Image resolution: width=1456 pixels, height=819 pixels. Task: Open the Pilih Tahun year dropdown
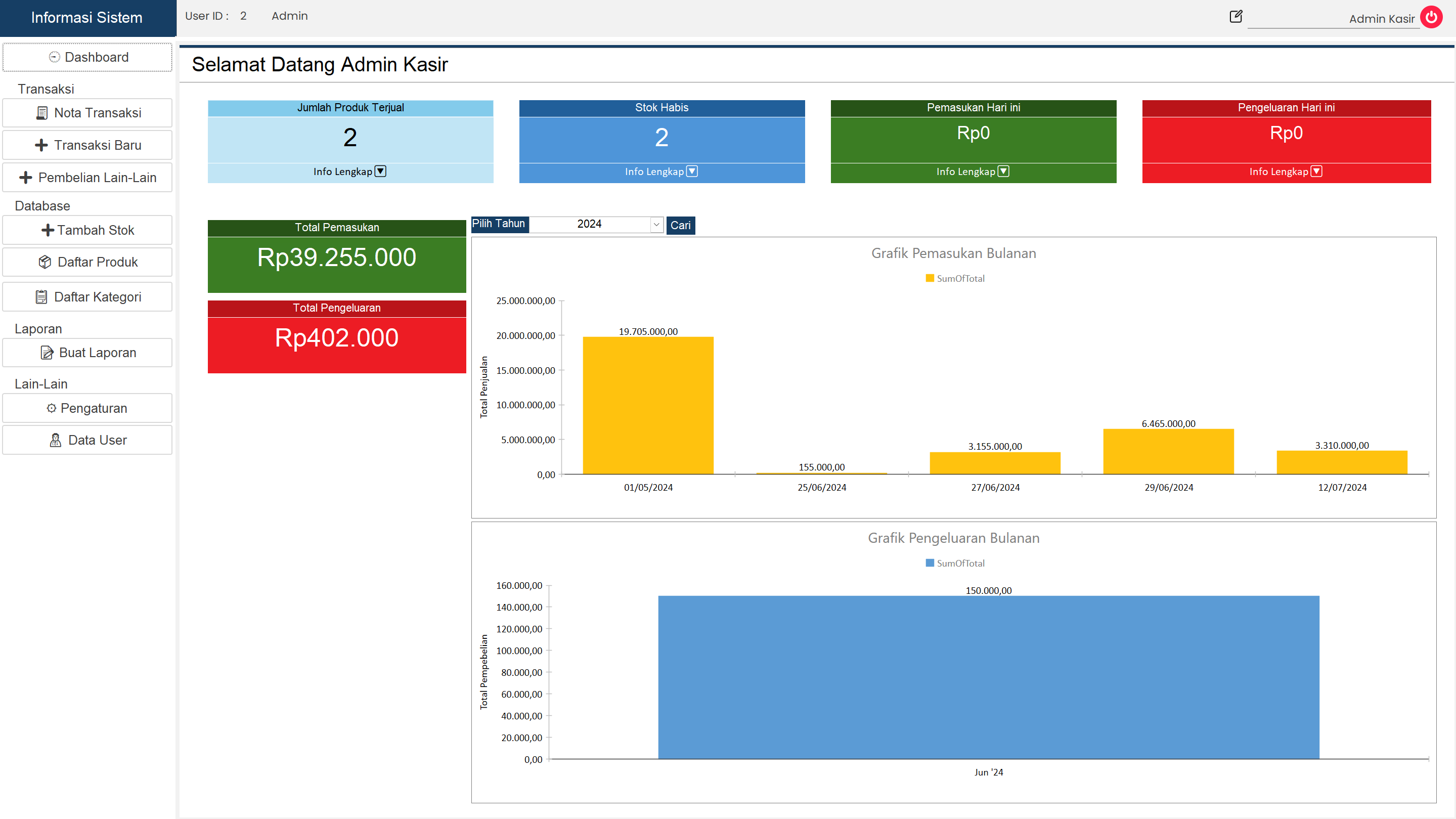pos(656,225)
